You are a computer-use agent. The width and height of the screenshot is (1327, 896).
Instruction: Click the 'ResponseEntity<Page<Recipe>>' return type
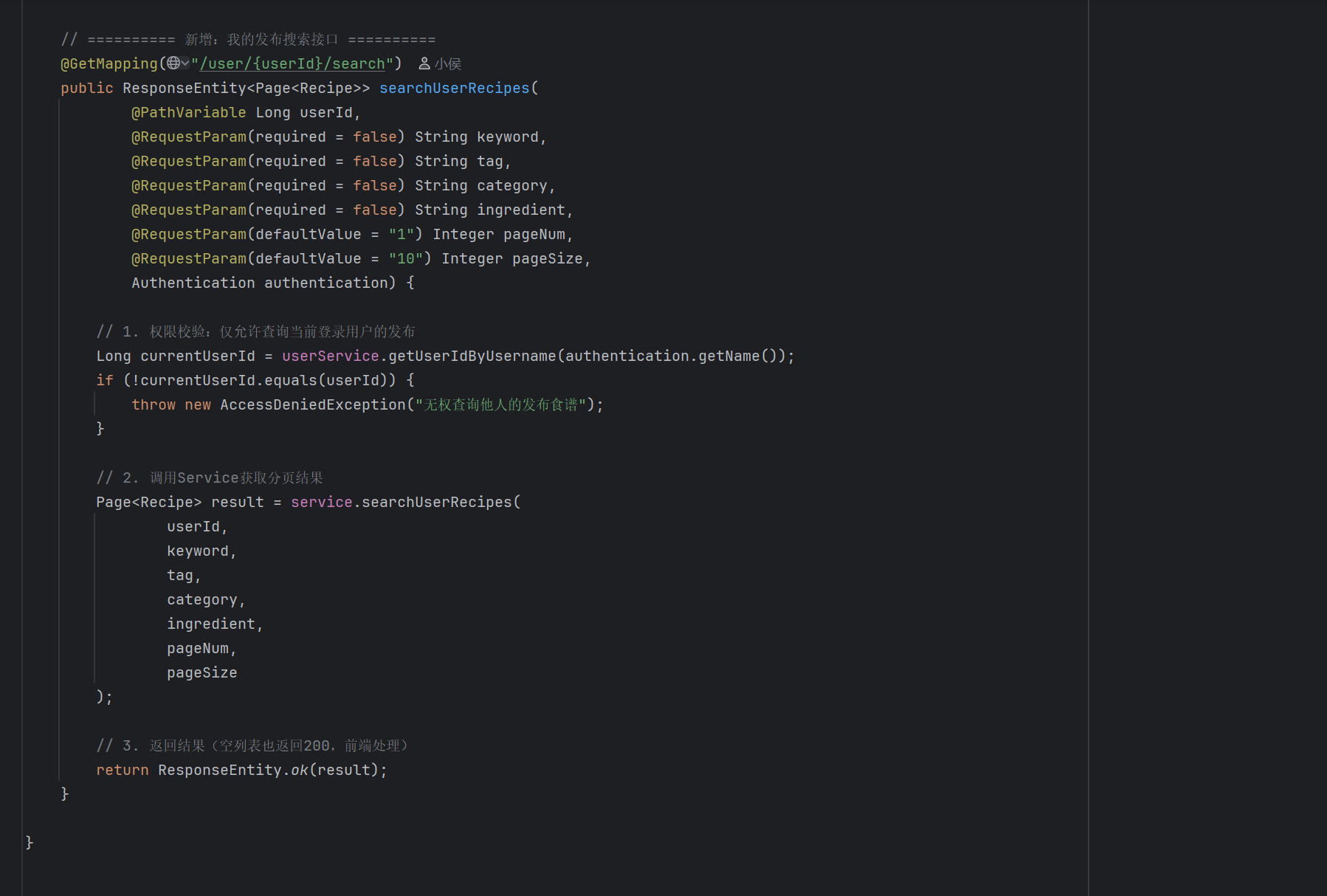pyautogui.click(x=247, y=89)
